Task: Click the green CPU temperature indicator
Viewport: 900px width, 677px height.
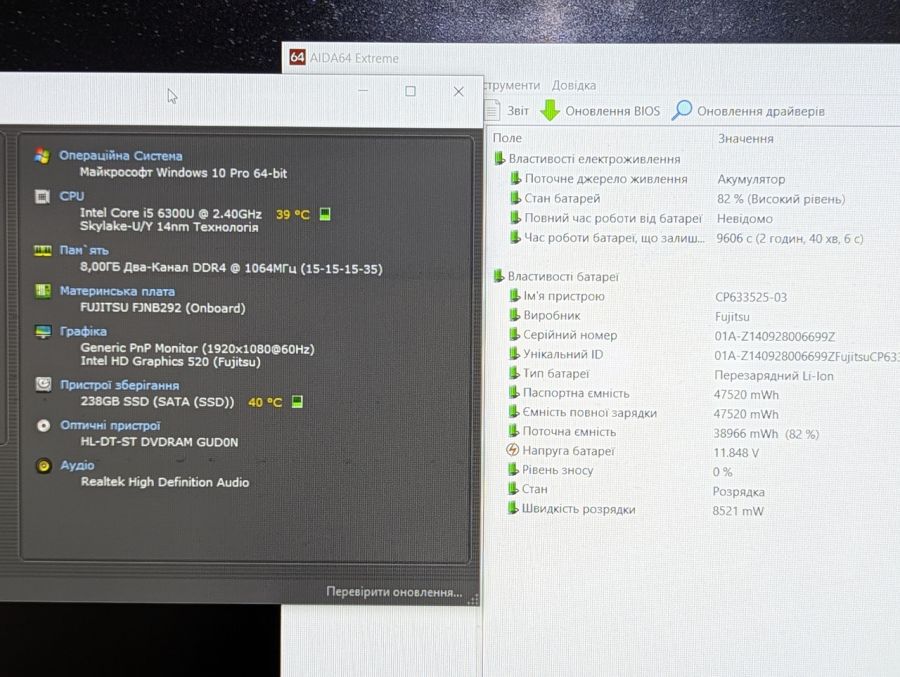Action: (x=325, y=214)
